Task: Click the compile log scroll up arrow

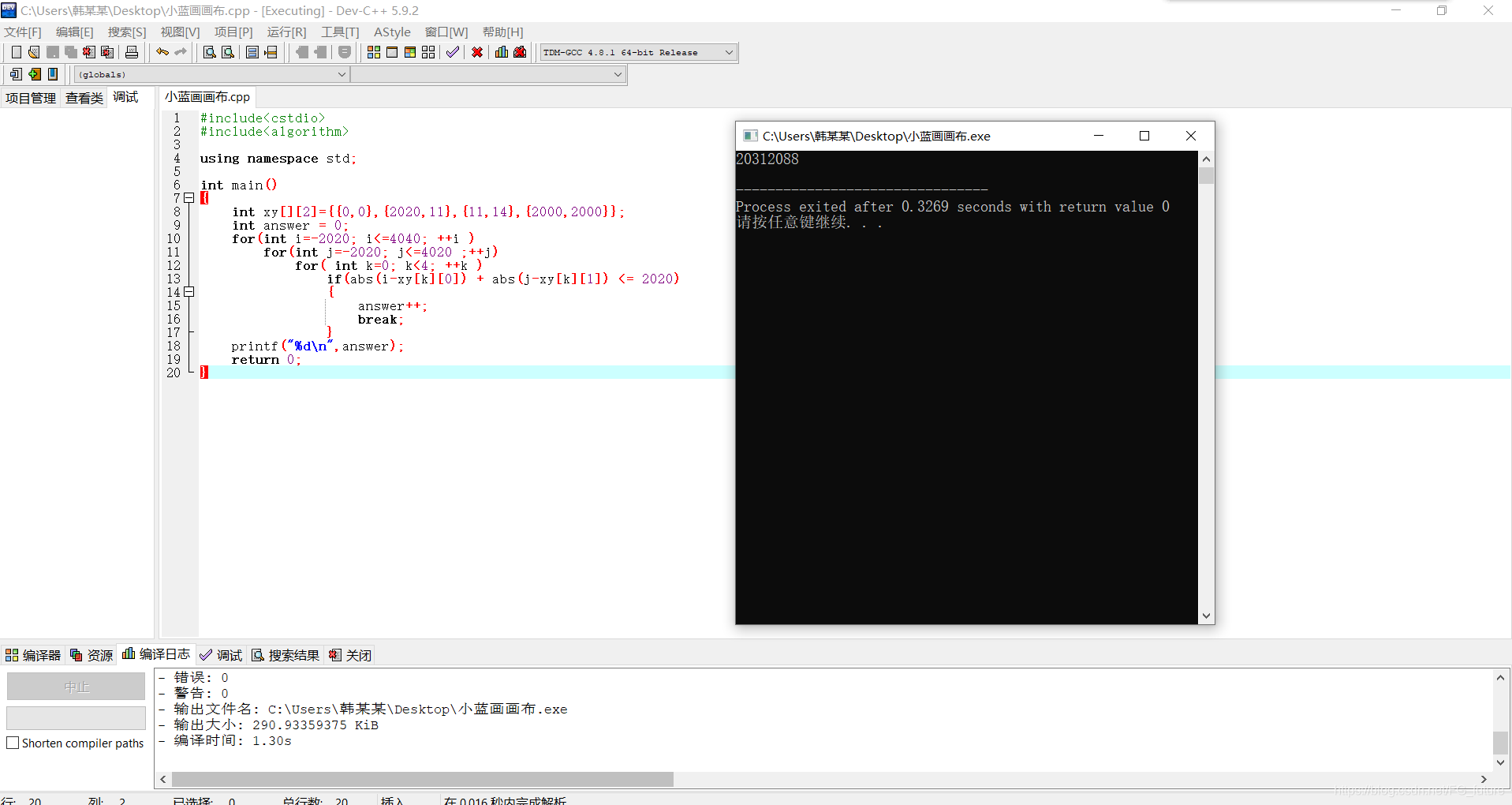Action: click(1500, 677)
